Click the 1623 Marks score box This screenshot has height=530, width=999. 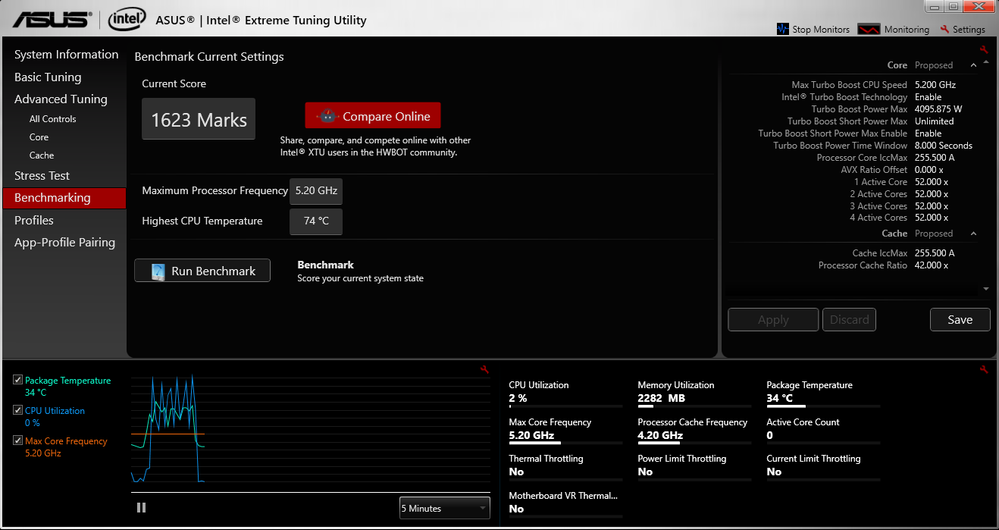point(198,119)
